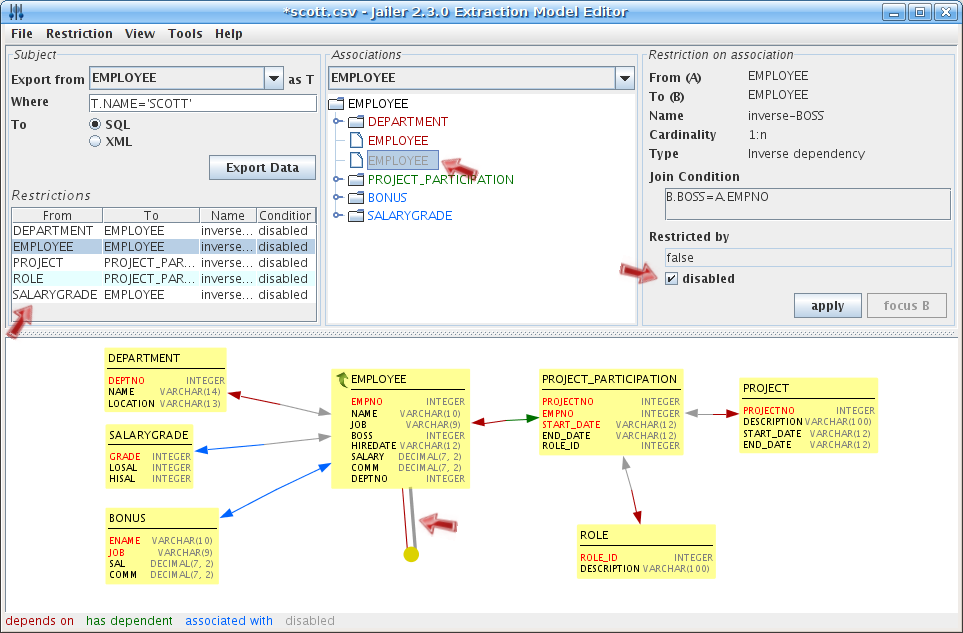Click the Join Condition text box

(808, 204)
